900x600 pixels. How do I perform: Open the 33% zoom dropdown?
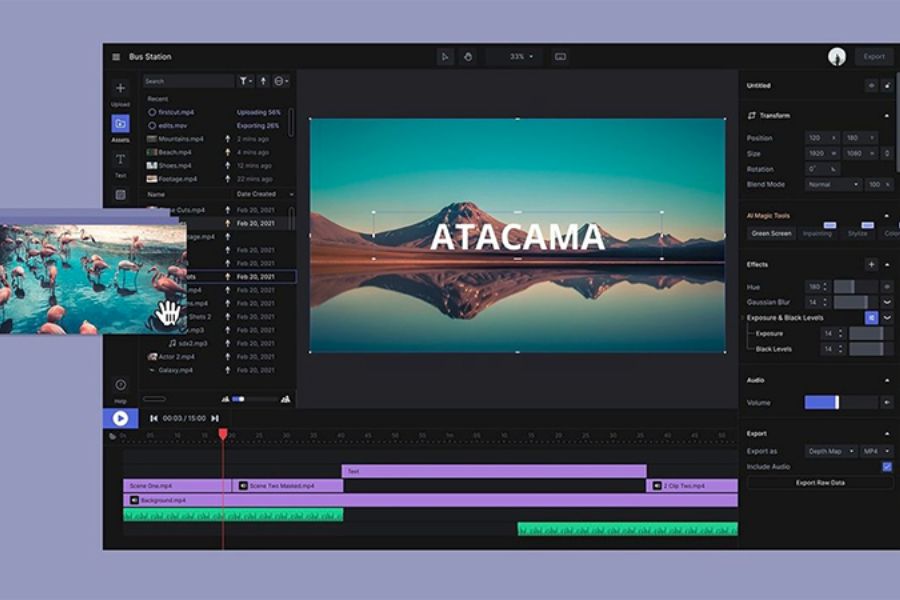click(521, 57)
